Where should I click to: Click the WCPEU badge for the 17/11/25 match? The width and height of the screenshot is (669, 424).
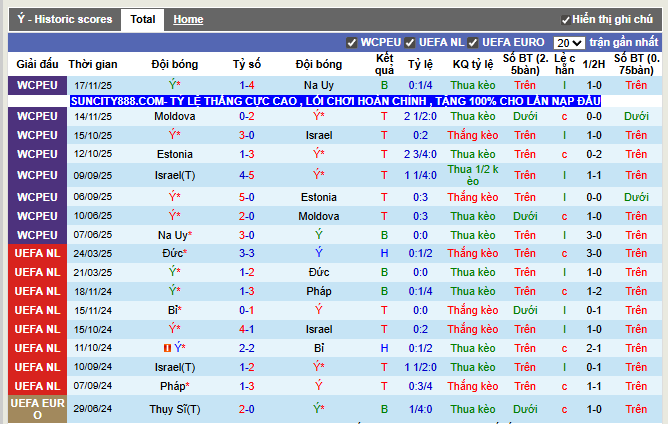37,86
